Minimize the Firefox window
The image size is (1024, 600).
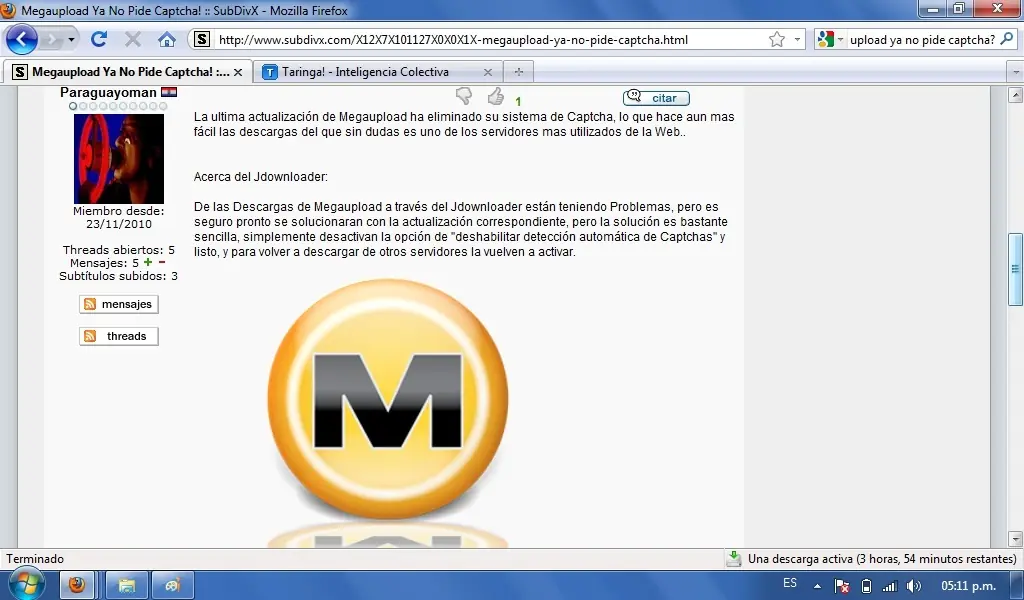[x=933, y=9]
